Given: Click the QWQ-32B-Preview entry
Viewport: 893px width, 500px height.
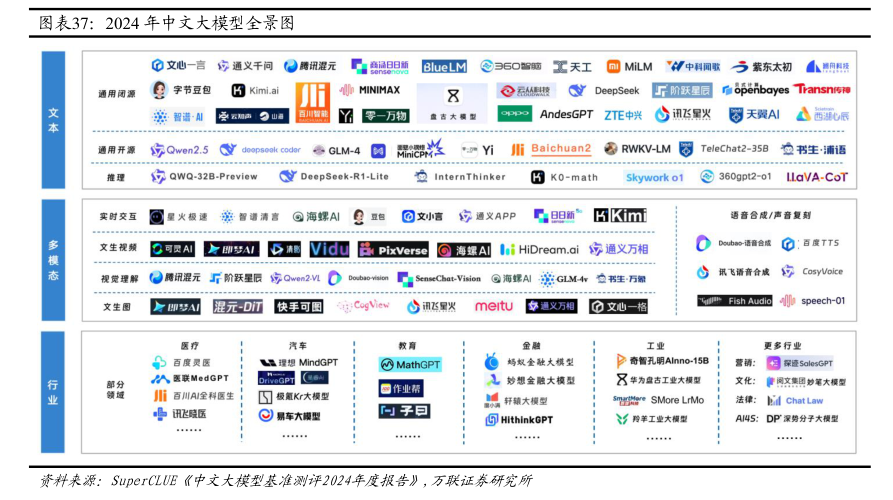Looking at the screenshot, I should [x=204, y=177].
